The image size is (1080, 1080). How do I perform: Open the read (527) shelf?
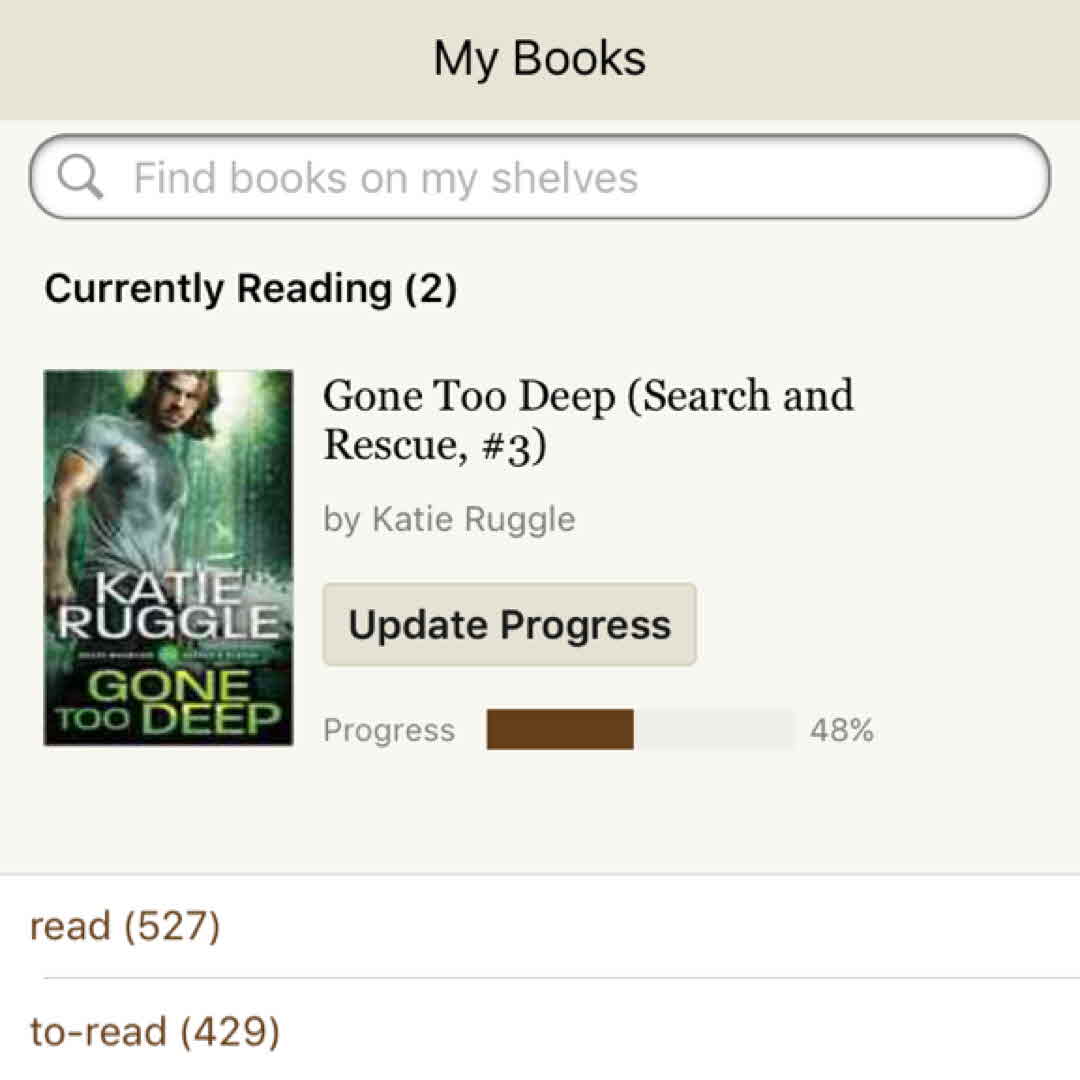coord(125,926)
